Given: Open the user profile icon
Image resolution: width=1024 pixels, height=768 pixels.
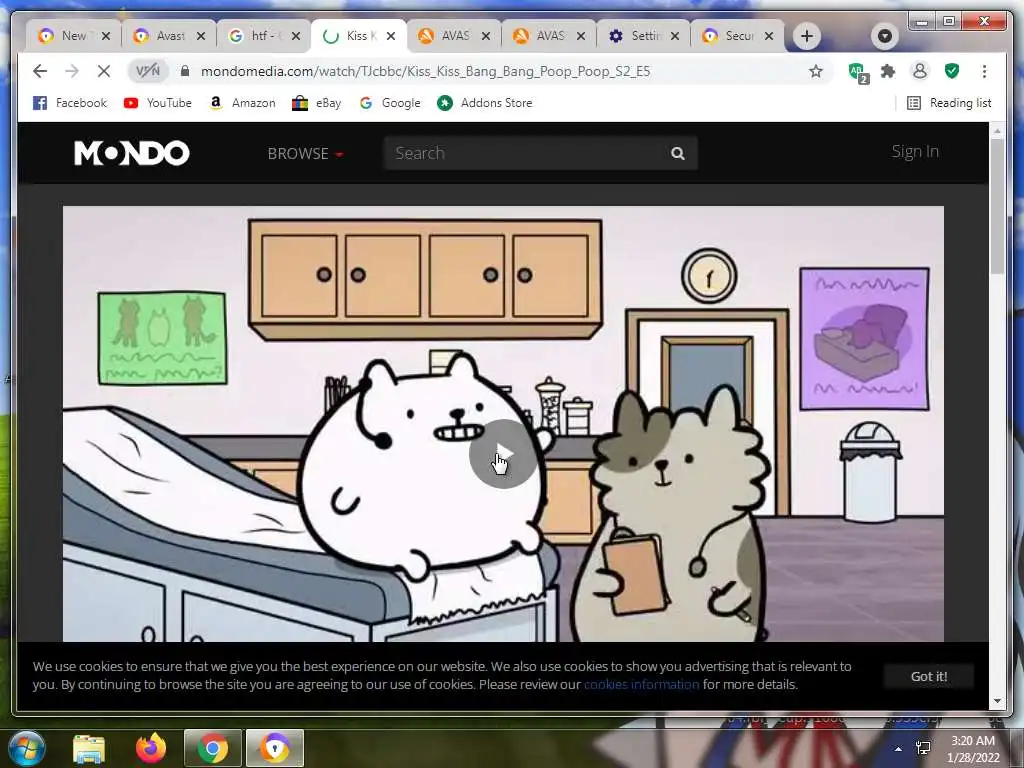Looking at the screenshot, I should pyautogui.click(x=920, y=71).
